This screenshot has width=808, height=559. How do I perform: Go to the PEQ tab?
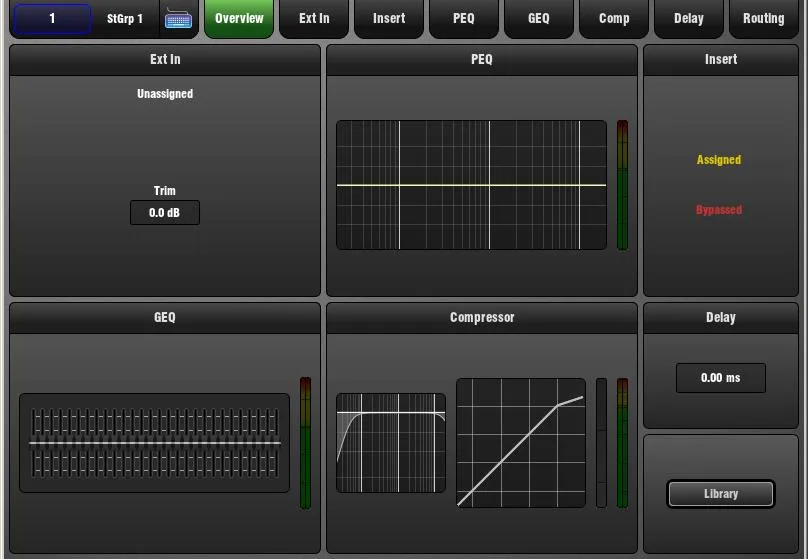tap(464, 19)
